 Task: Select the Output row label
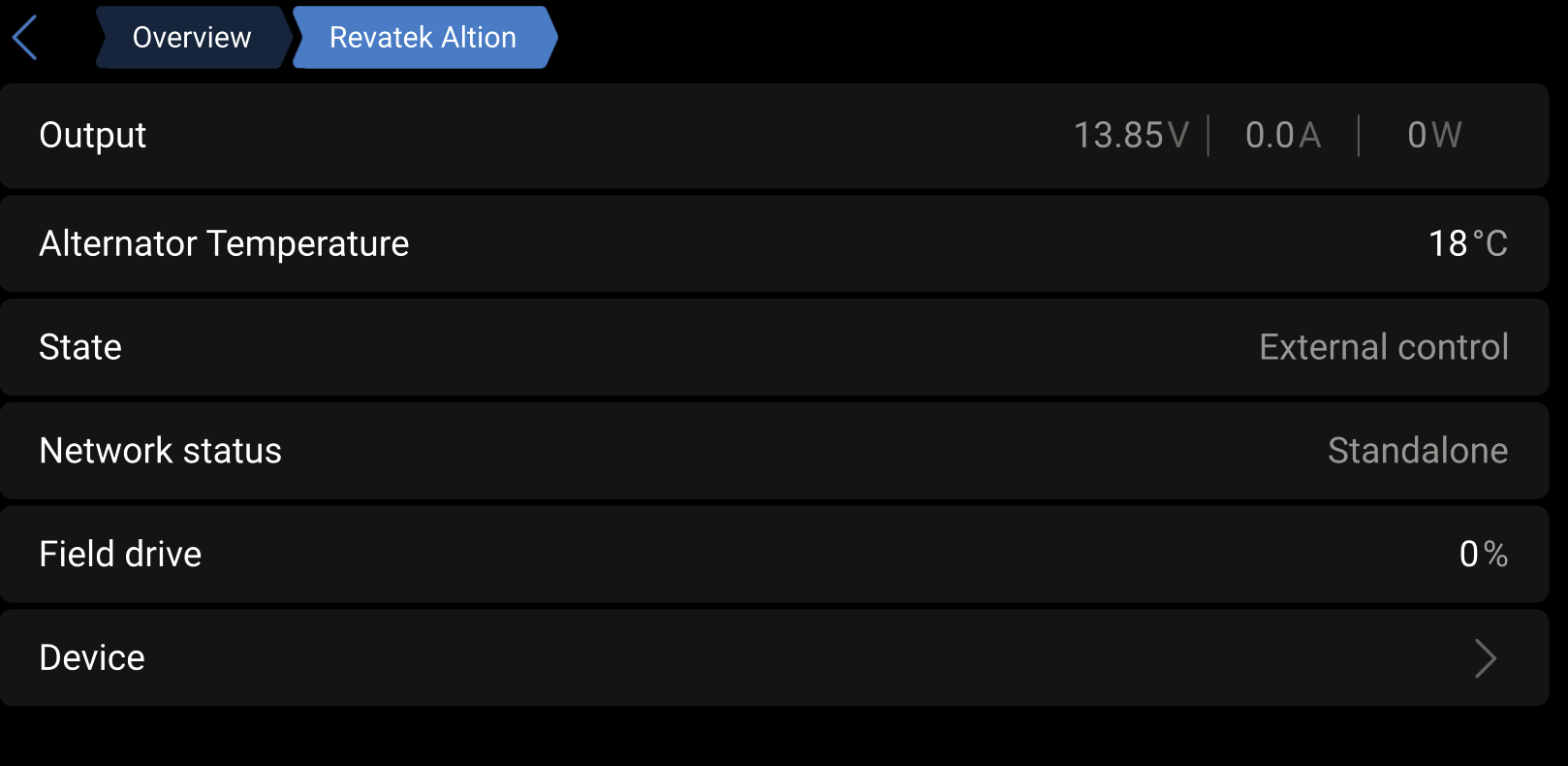pos(93,135)
